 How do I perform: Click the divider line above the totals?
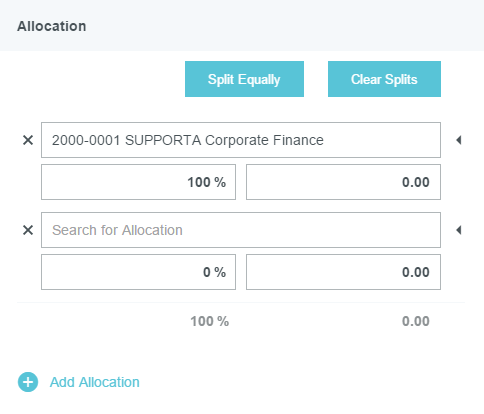coord(241,303)
